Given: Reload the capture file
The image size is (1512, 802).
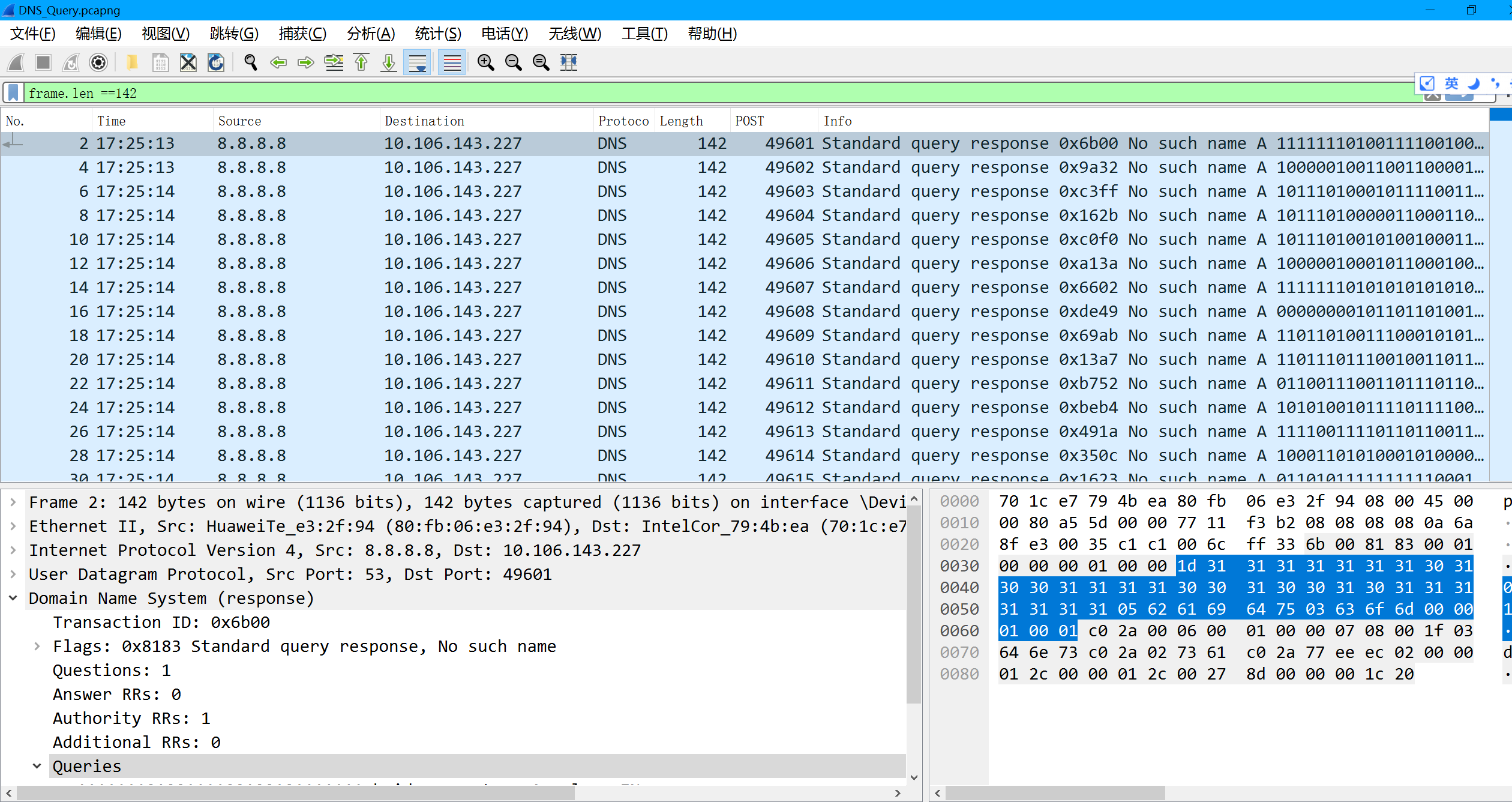Looking at the screenshot, I should [216, 62].
